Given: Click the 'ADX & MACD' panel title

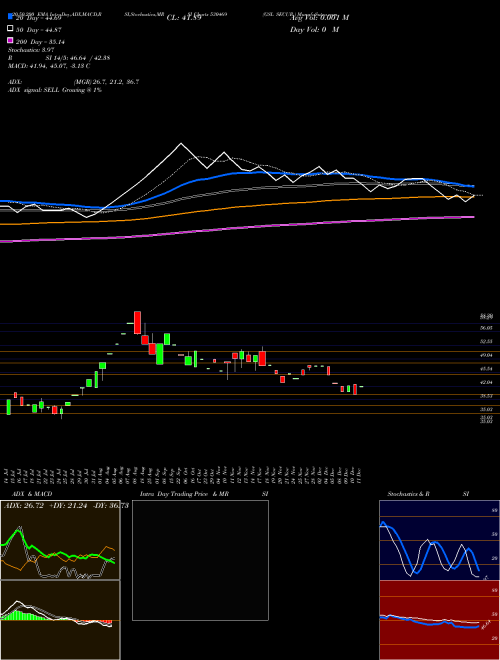Looking at the screenshot, I should [32, 494].
